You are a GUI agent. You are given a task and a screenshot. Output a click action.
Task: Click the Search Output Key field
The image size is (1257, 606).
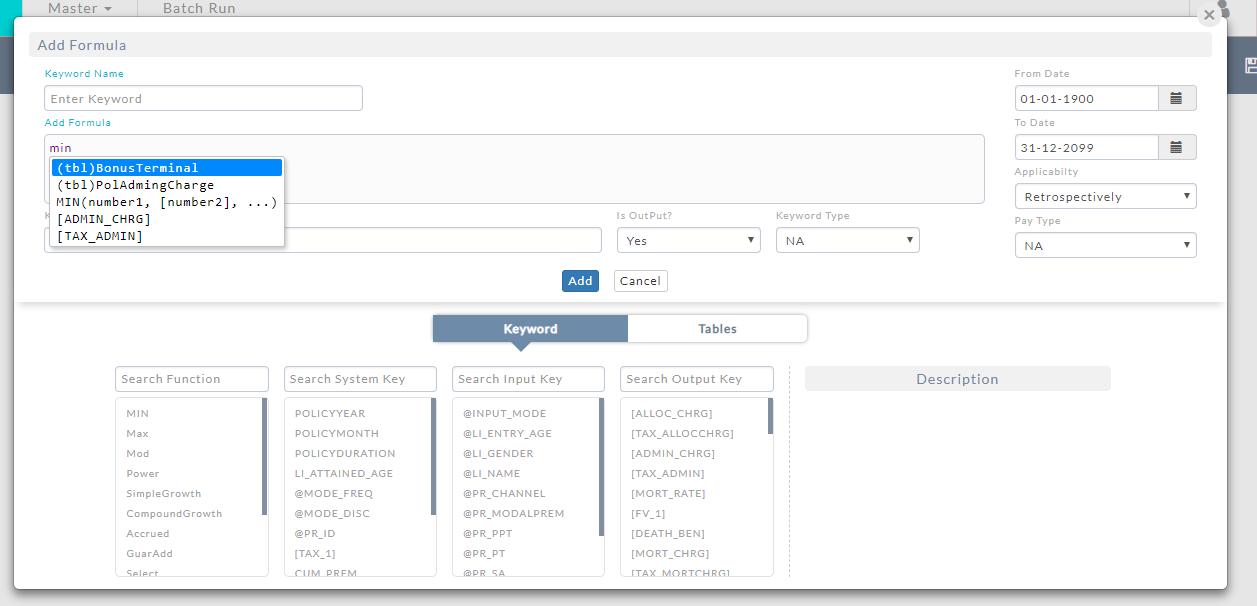pyautogui.click(x=696, y=379)
